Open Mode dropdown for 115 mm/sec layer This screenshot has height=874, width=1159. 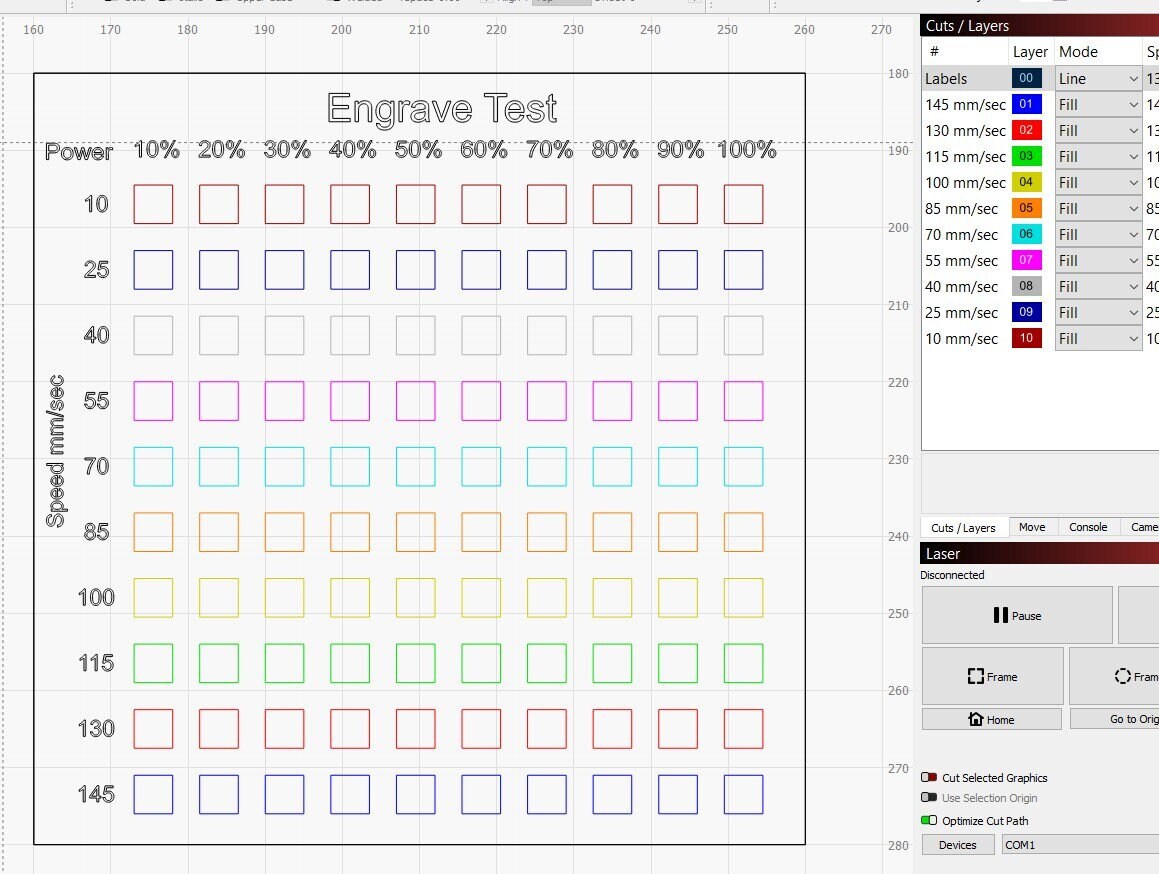click(1098, 156)
